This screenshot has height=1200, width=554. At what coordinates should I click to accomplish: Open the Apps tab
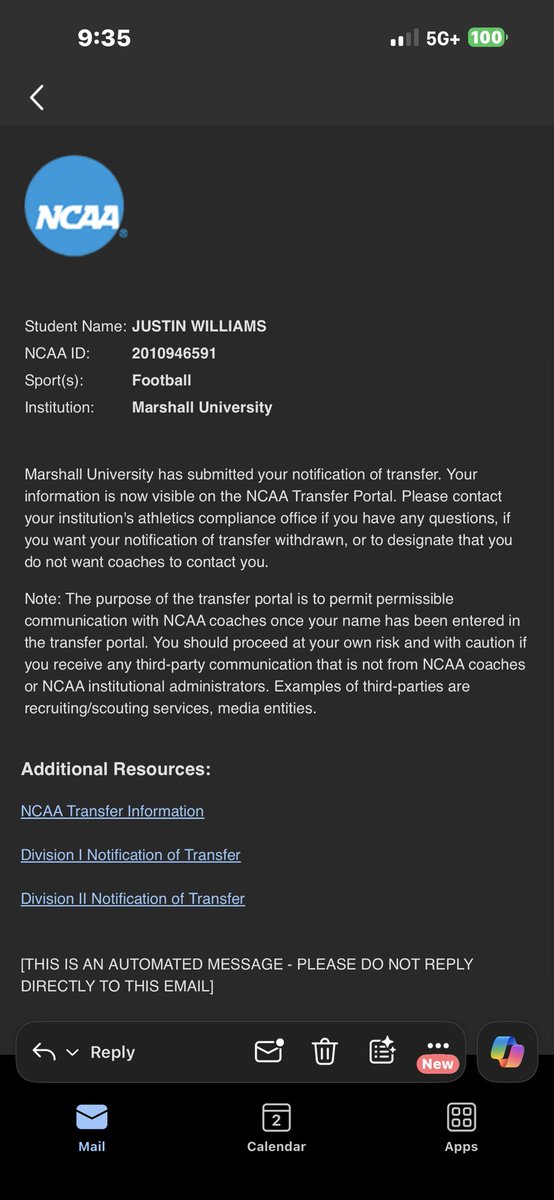pyautogui.click(x=461, y=1127)
